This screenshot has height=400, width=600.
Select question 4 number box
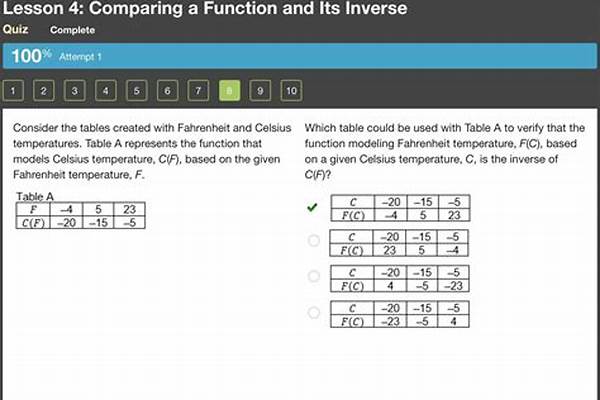(x=106, y=91)
